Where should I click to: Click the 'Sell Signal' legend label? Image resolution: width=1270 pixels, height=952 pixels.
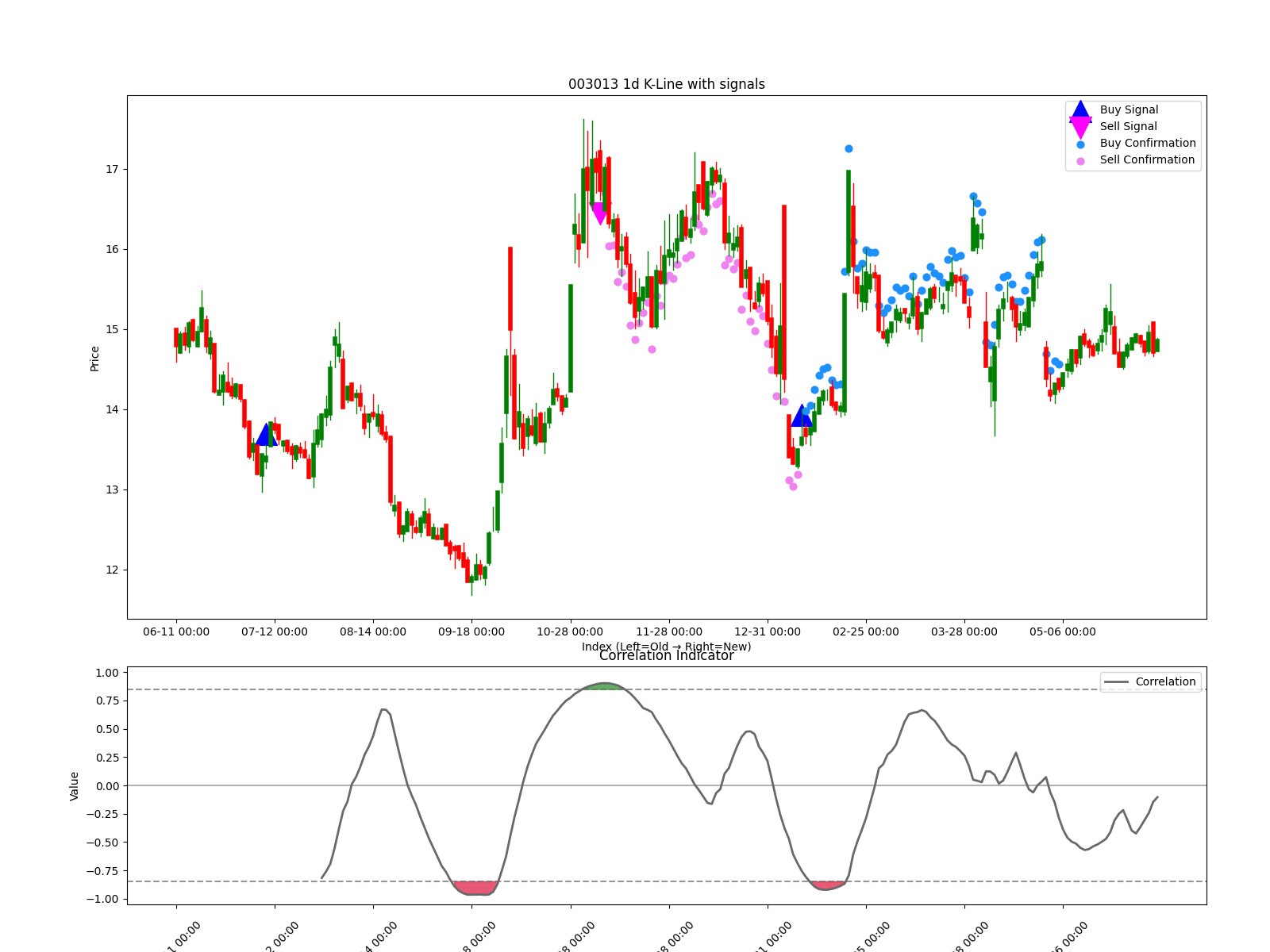click(1128, 126)
